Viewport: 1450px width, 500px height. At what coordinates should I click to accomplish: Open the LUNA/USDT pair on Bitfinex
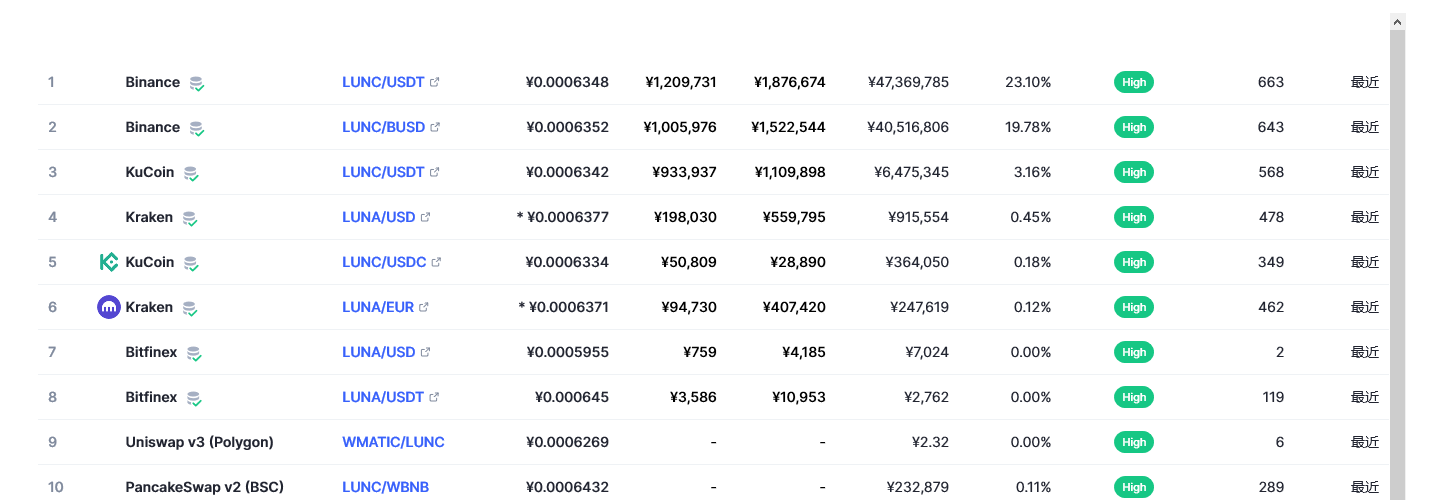pyautogui.click(x=383, y=397)
